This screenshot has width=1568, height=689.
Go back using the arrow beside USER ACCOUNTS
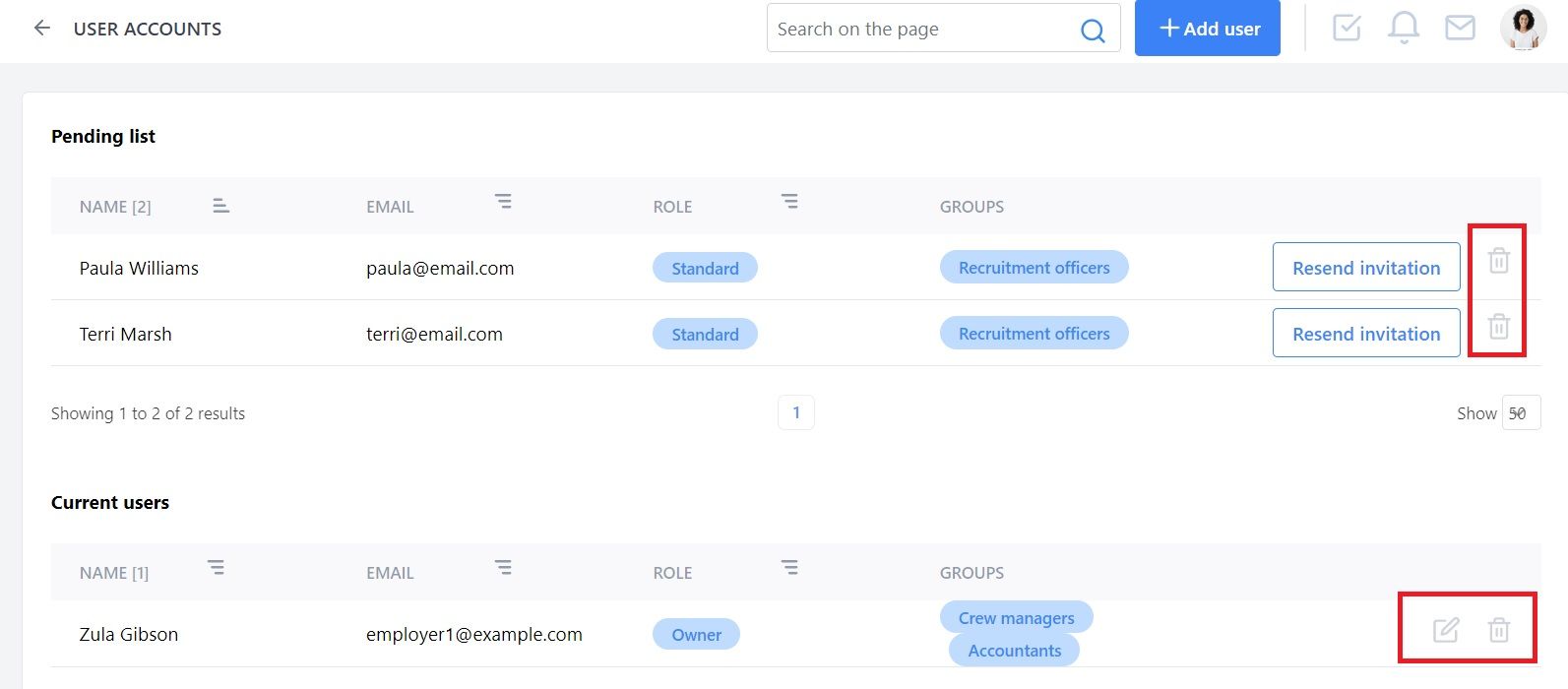(42, 29)
